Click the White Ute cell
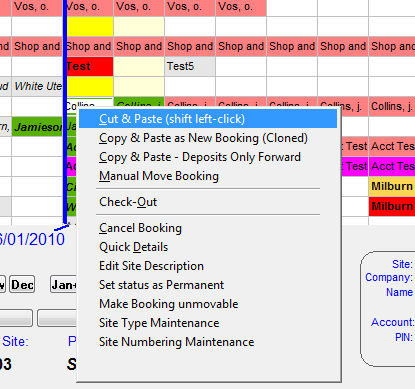Image resolution: width=415 pixels, height=389 pixels. coord(37,86)
